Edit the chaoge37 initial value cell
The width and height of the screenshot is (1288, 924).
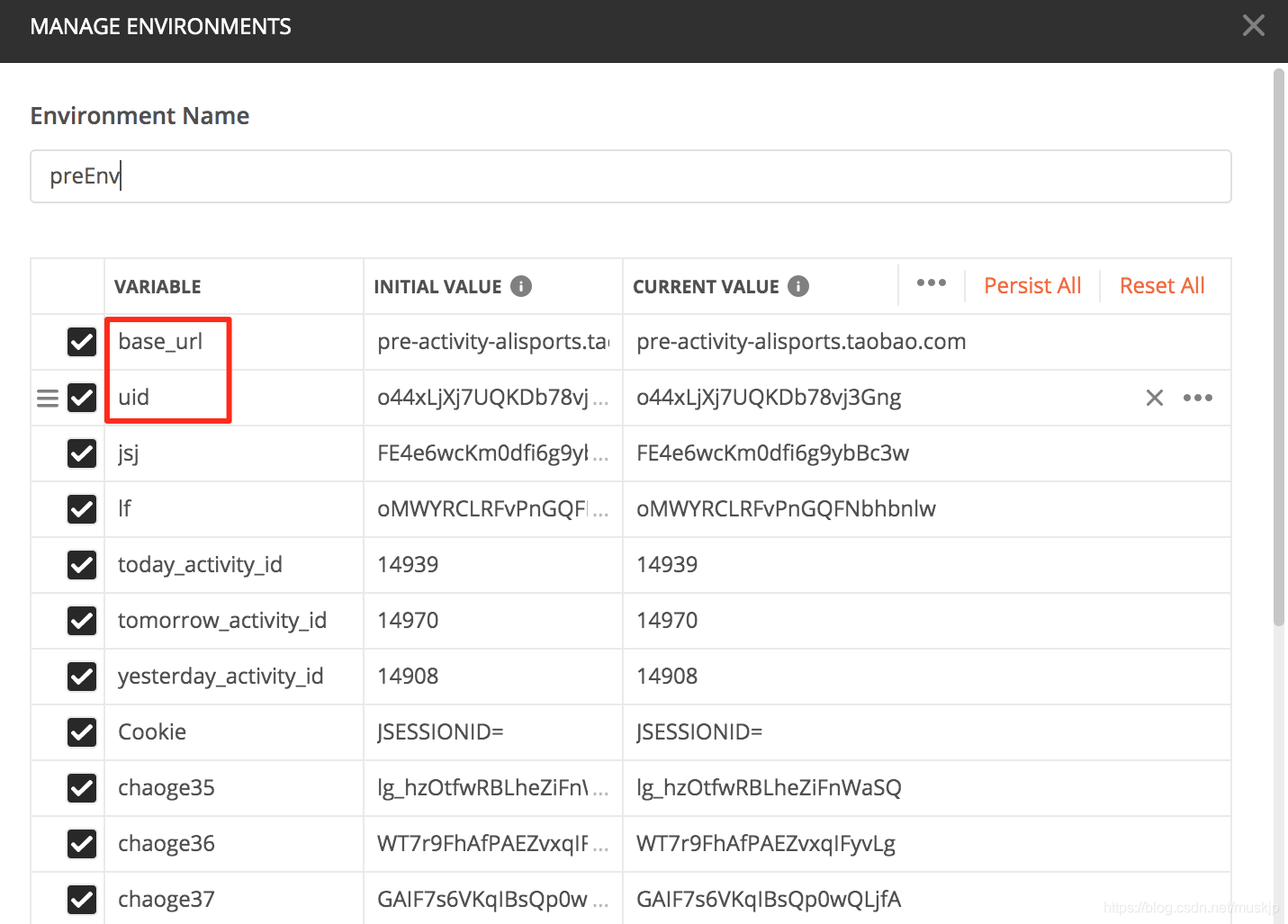tap(493, 900)
